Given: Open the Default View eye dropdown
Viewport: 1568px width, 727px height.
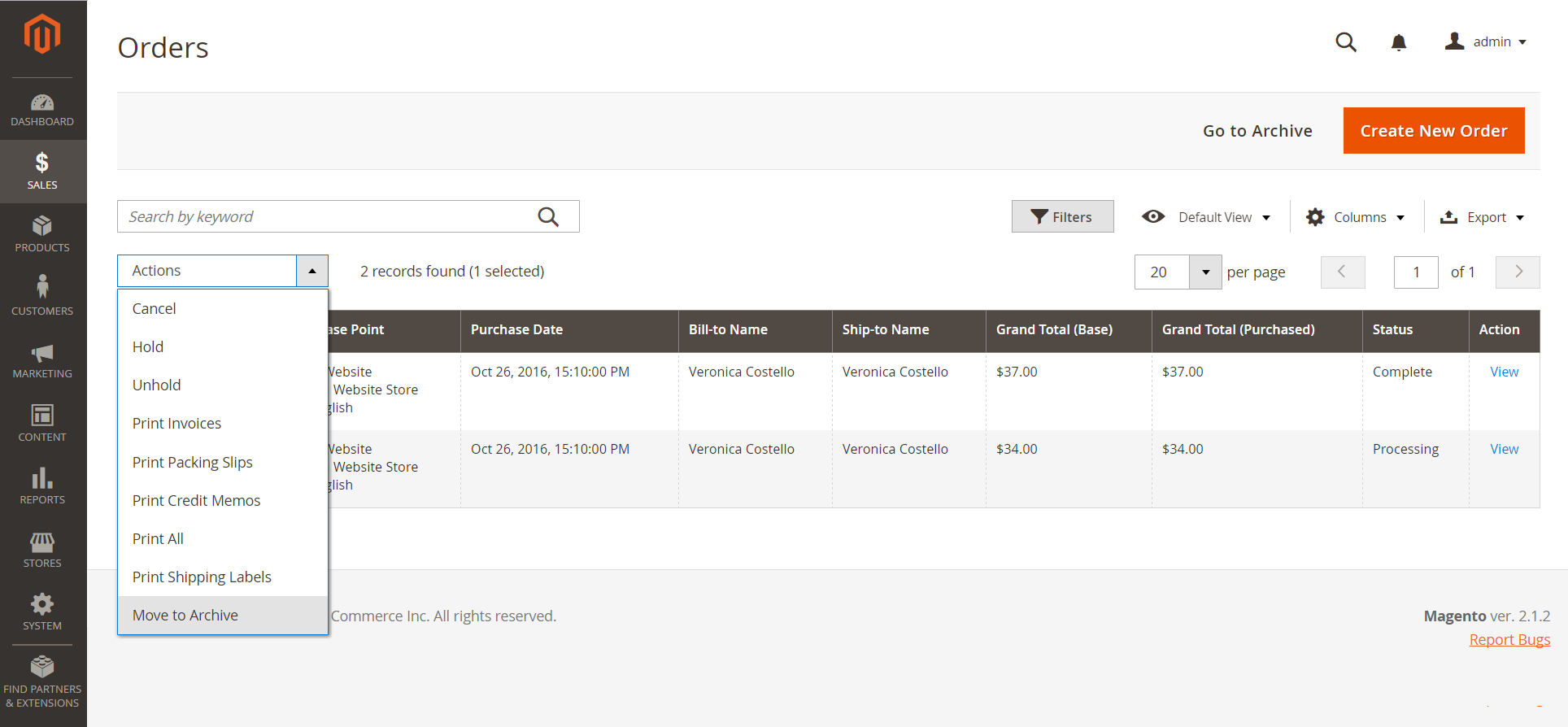Looking at the screenshot, I should click(1206, 217).
